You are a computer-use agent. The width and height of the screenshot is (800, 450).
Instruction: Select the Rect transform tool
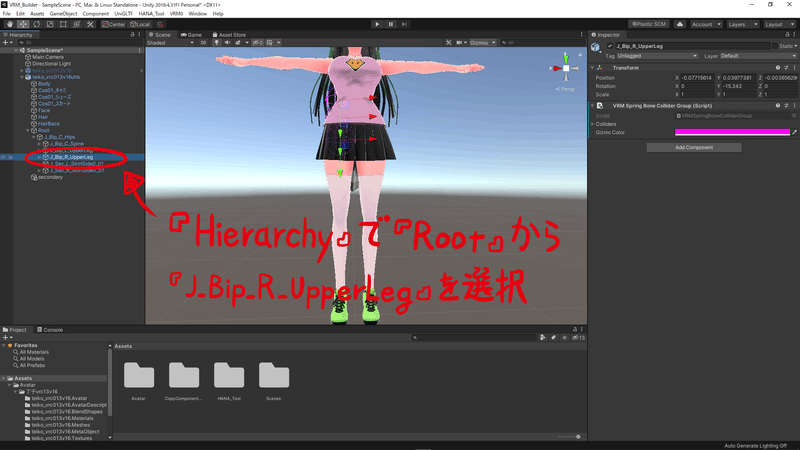click(x=63, y=24)
